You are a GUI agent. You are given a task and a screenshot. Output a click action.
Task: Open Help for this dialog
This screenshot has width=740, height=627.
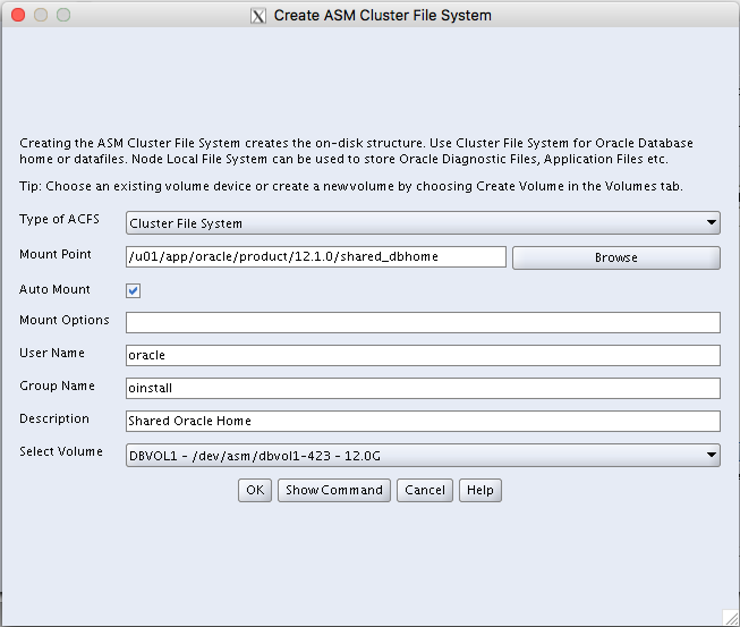click(x=480, y=490)
